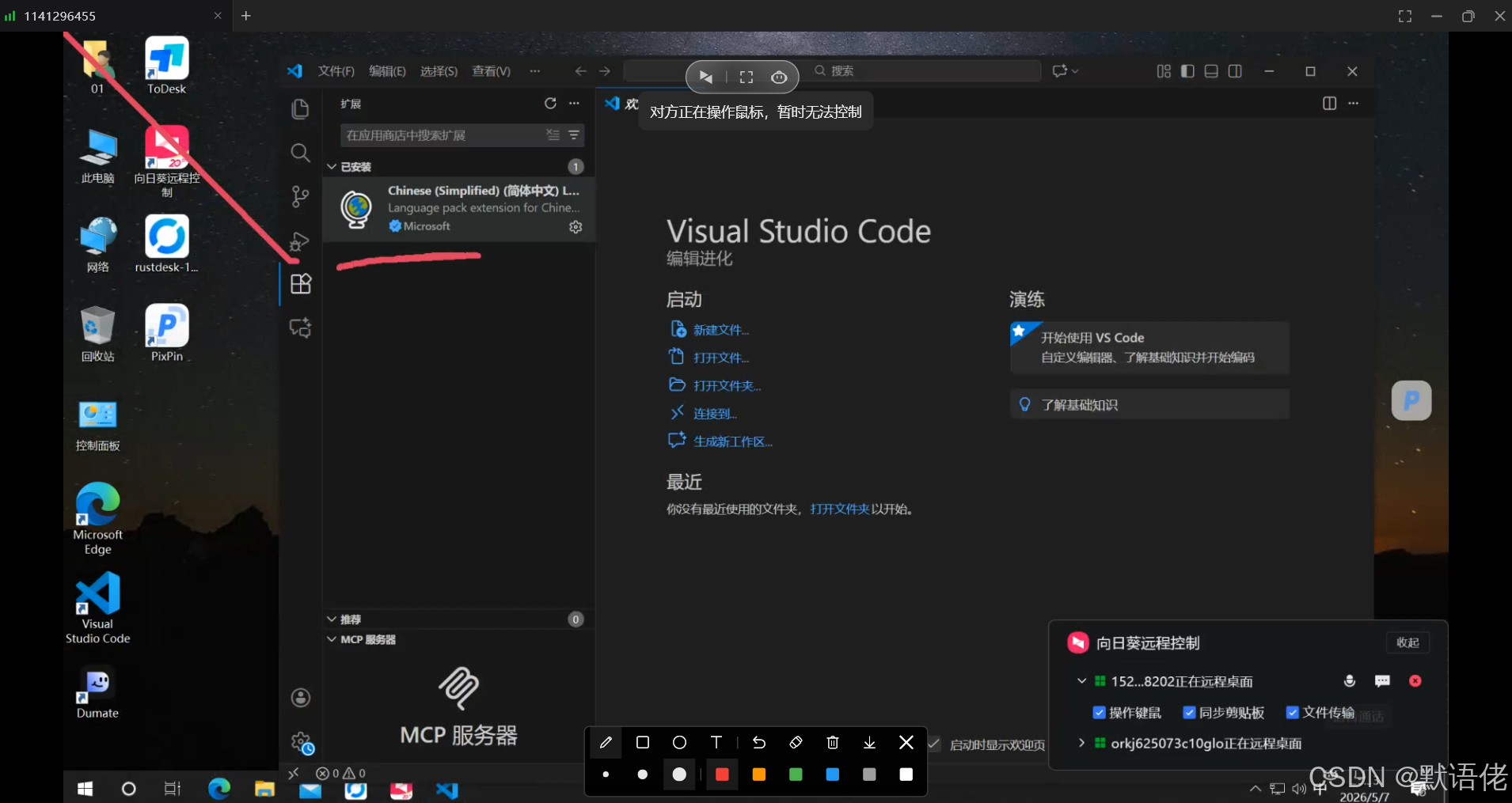
Task: Click the 生成新工作区 link
Action: tap(733, 441)
